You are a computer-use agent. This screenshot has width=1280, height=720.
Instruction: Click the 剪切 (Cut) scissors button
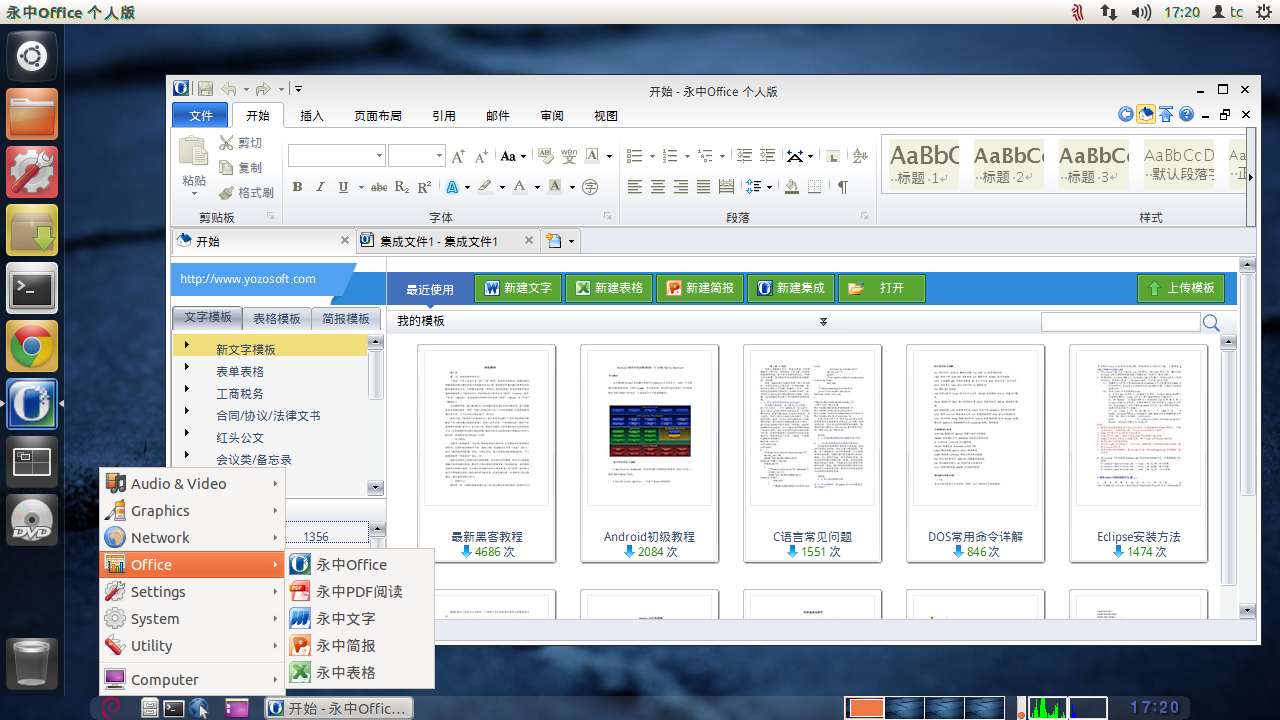click(x=241, y=143)
